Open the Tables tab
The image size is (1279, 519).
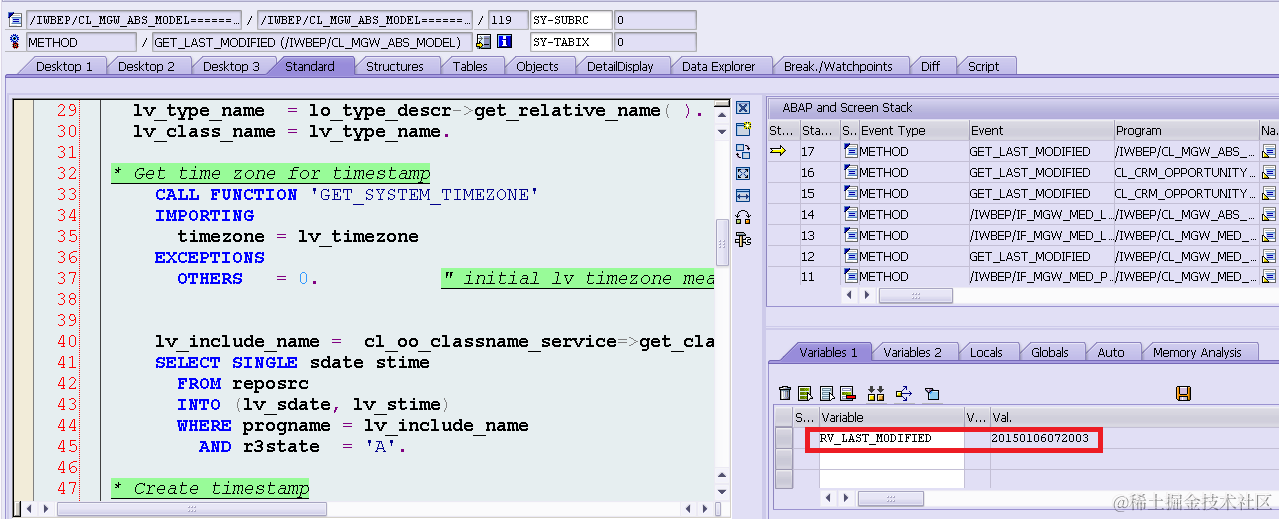[x=470, y=66]
